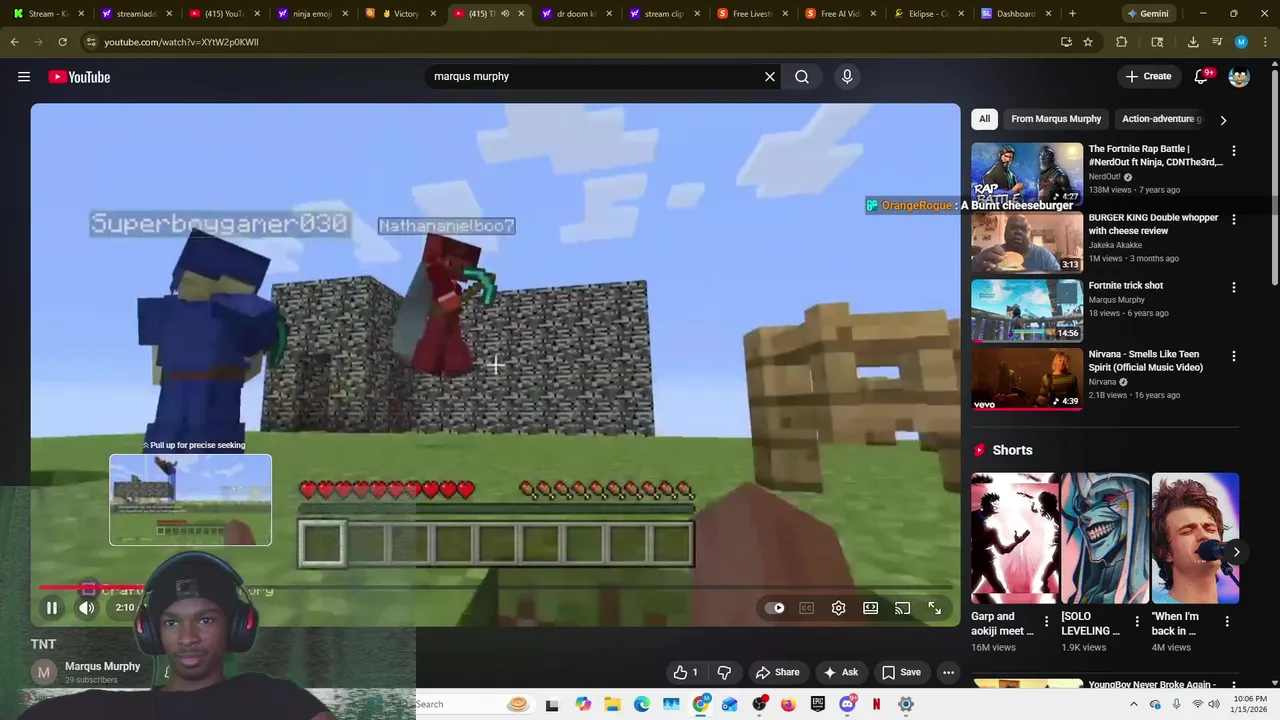This screenshot has width=1280, height=720.
Task: Open the Chrome three-dot menu
Action: click(1265, 42)
